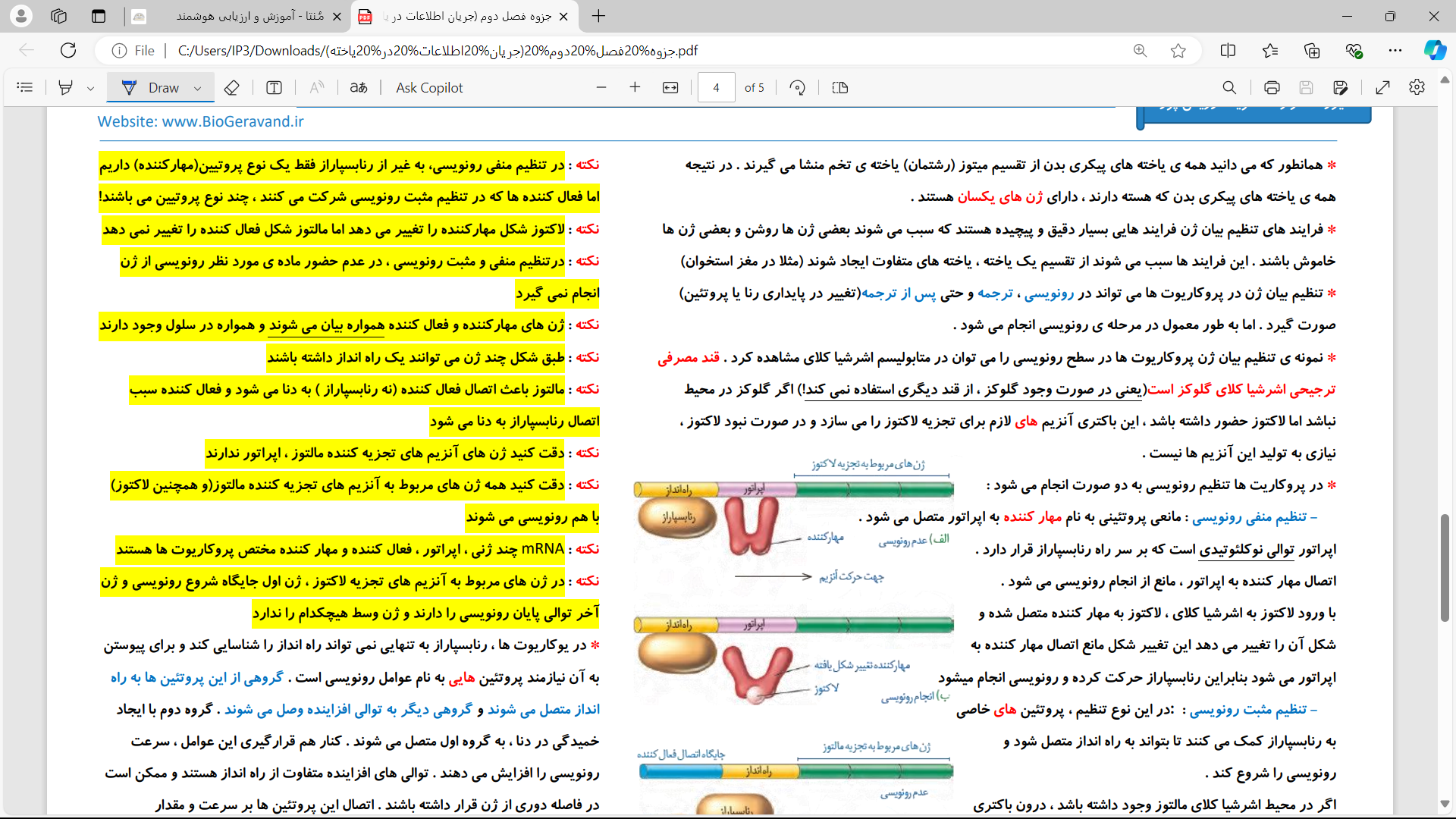Click the vertical scrollbar thumb
The height and width of the screenshot is (819, 1456).
pyautogui.click(x=1445, y=566)
